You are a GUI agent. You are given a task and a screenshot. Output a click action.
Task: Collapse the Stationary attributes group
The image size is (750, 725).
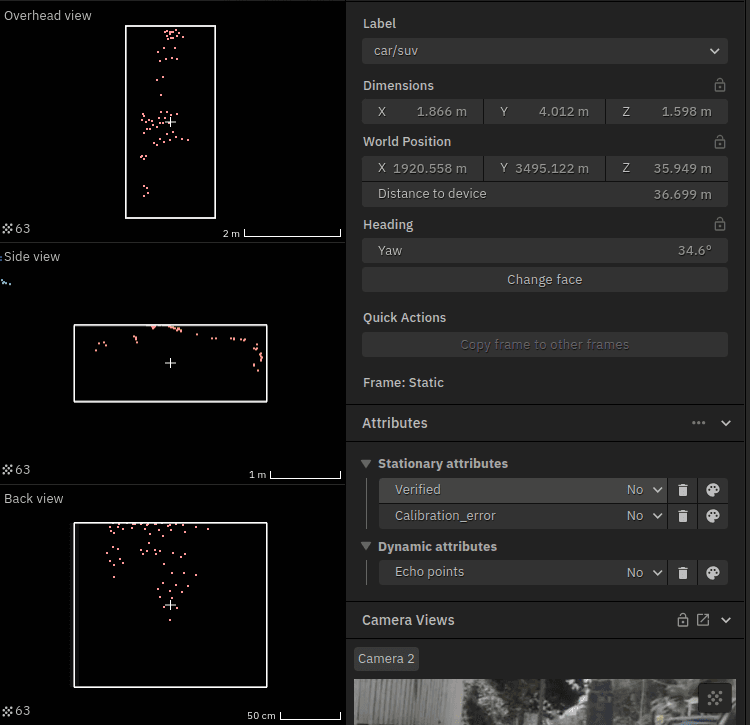366,464
